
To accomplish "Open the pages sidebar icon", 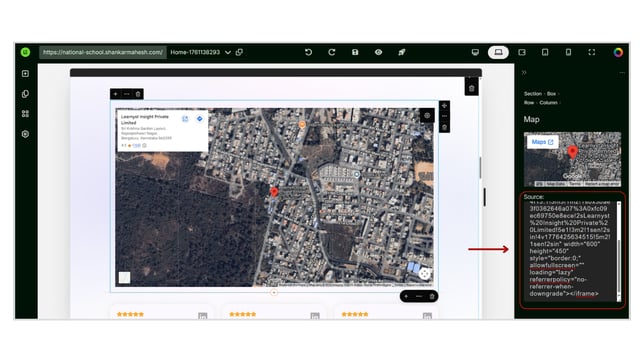I will [25, 94].
